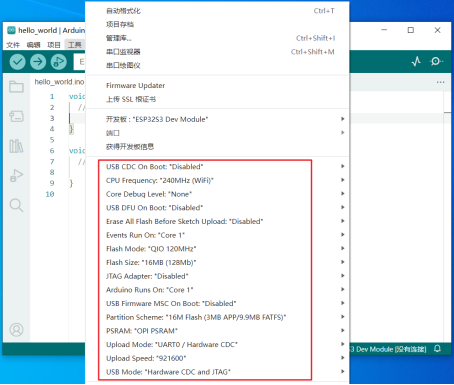
Task: Click the 工具 menu
Action: tap(75, 45)
